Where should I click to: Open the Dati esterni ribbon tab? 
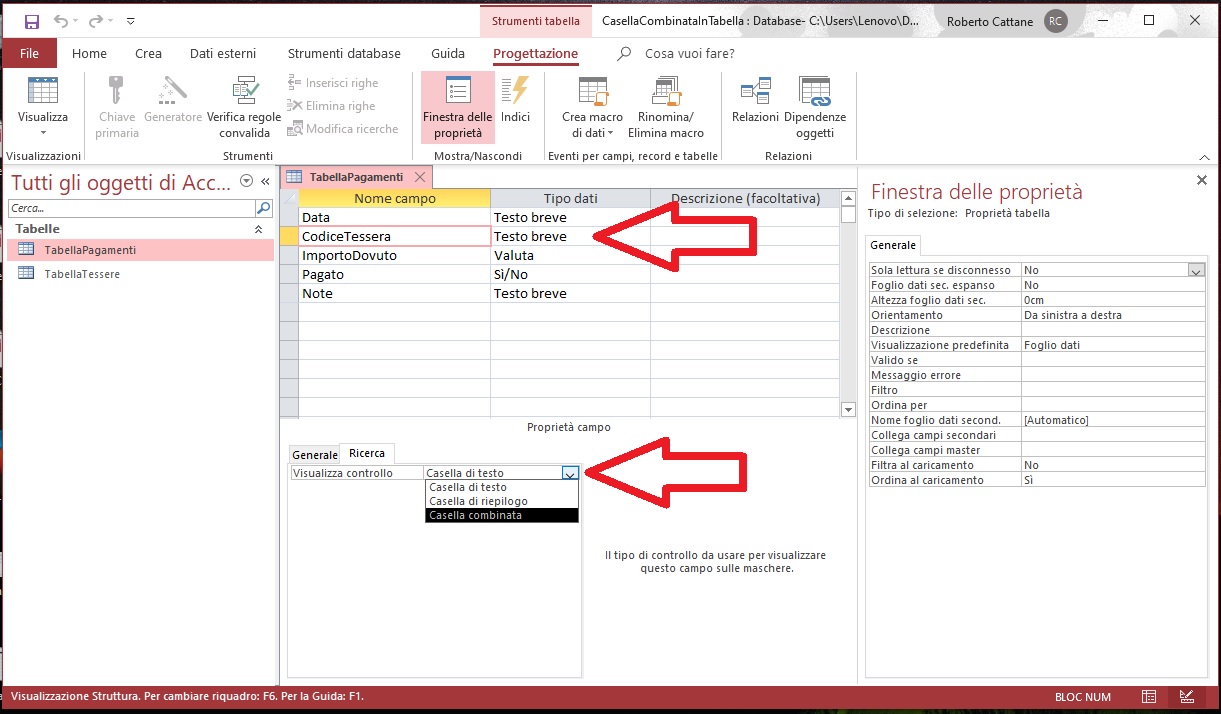click(223, 54)
